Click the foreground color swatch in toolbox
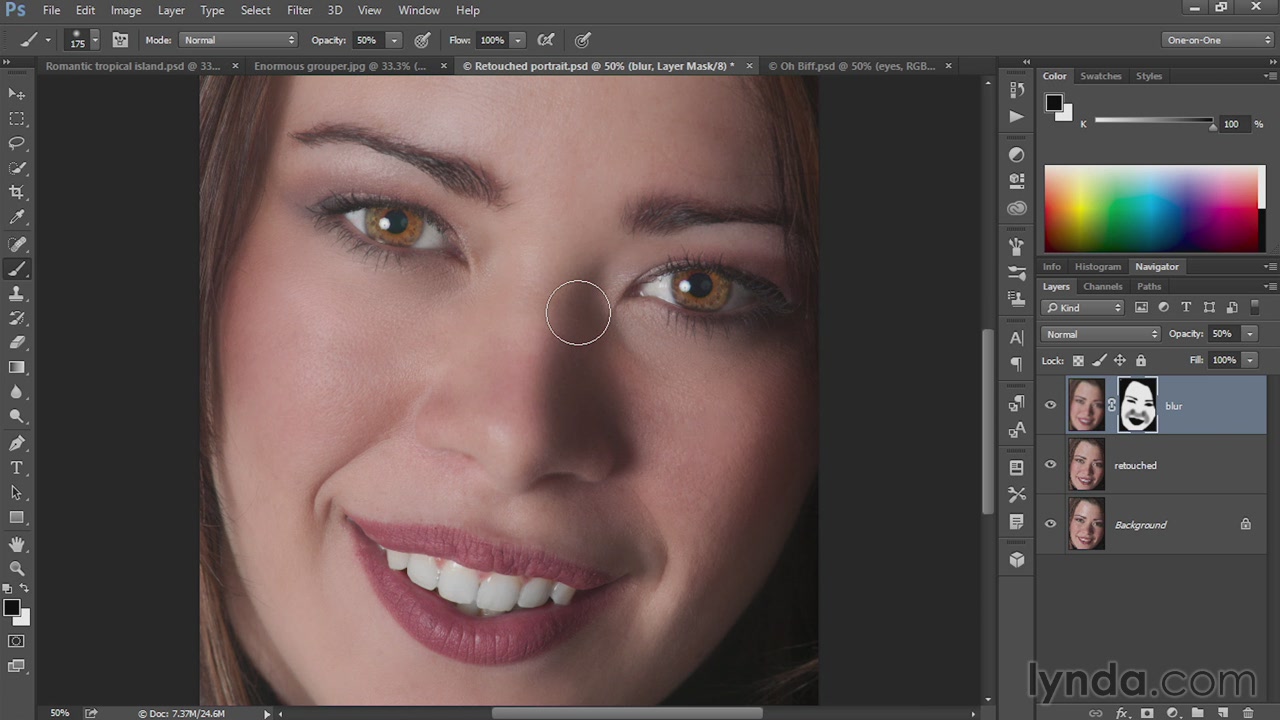This screenshot has width=1280, height=720. tap(12, 608)
